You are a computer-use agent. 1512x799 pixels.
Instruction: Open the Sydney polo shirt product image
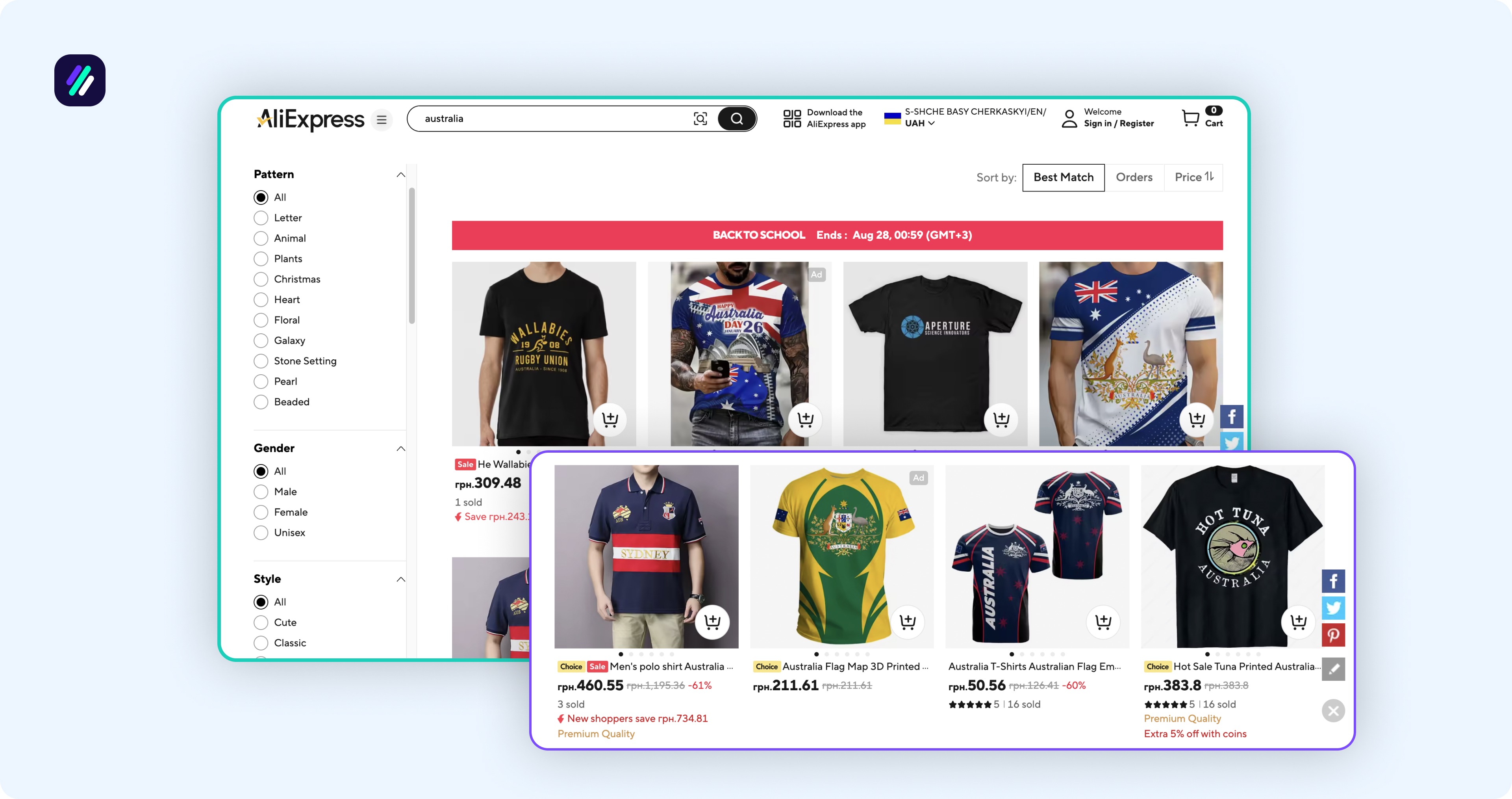pyautogui.click(x=646, y=557)
